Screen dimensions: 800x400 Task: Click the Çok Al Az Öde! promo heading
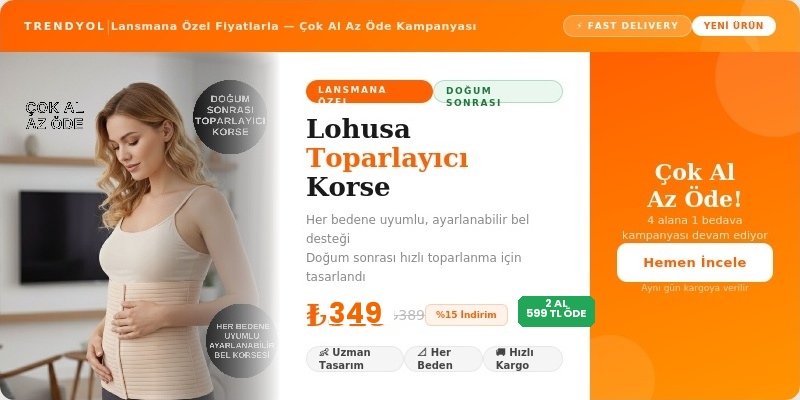click(694, 186)
